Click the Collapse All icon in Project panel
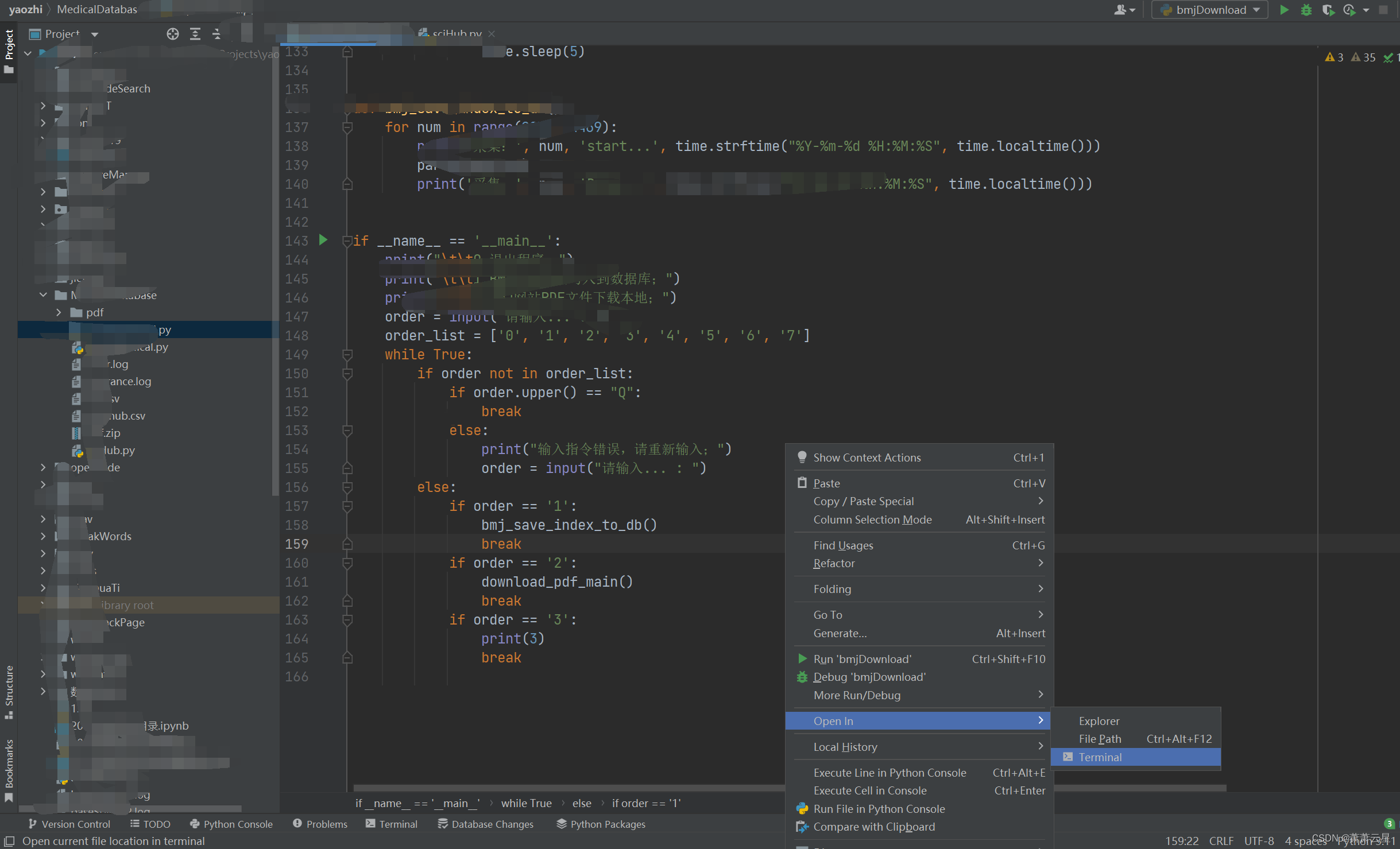The height and width of the screenshot is (849, 1400). coord(216,34)
